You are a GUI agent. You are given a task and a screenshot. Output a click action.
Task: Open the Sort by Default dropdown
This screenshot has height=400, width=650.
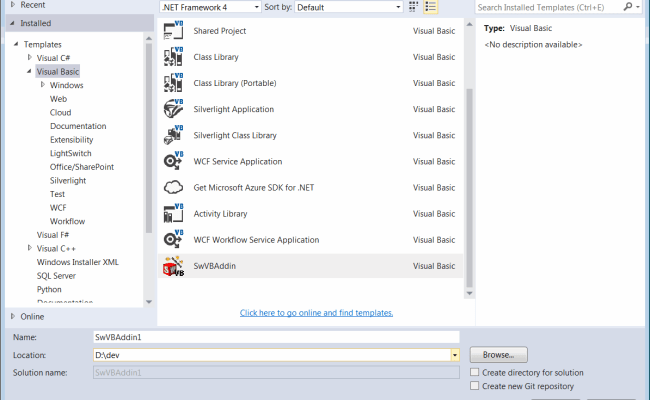pyautogui.click(x=349, y=7)
